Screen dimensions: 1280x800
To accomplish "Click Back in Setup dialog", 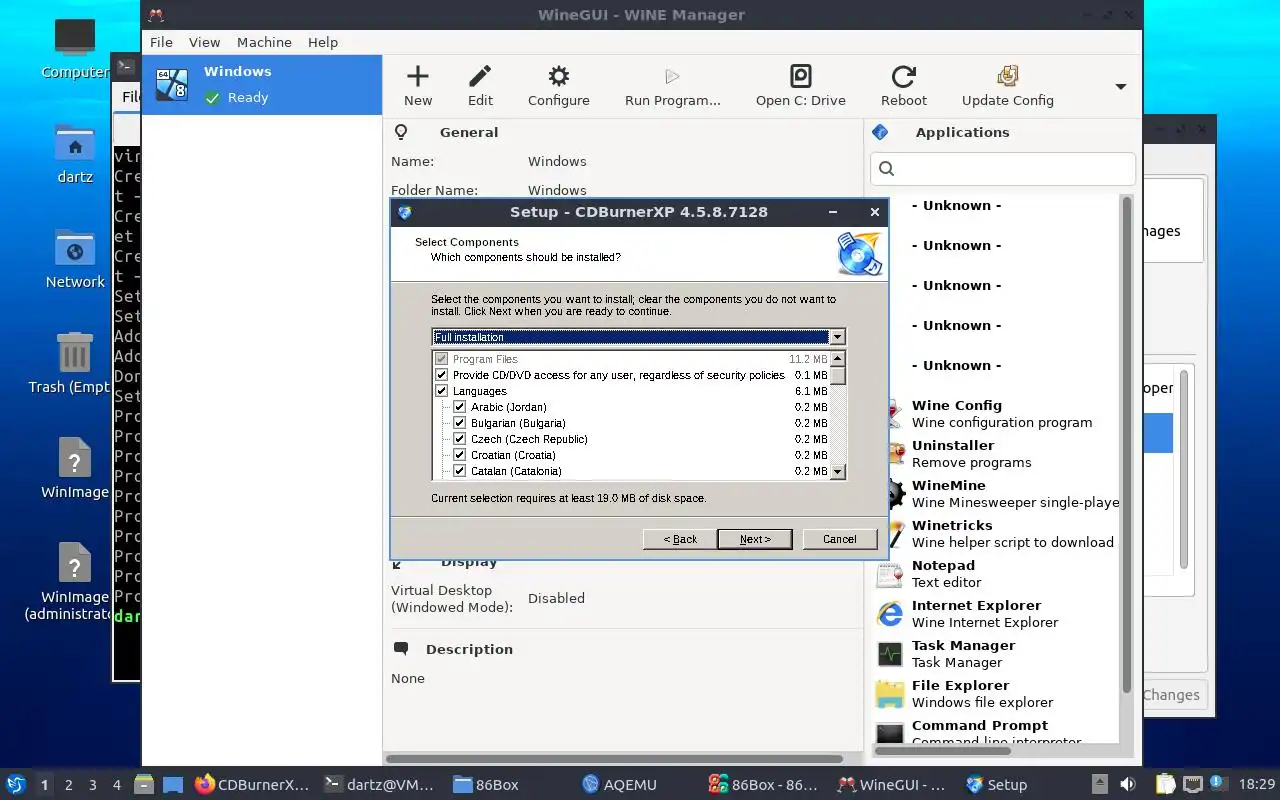I will pyautogui.click(x=680, y=539).
